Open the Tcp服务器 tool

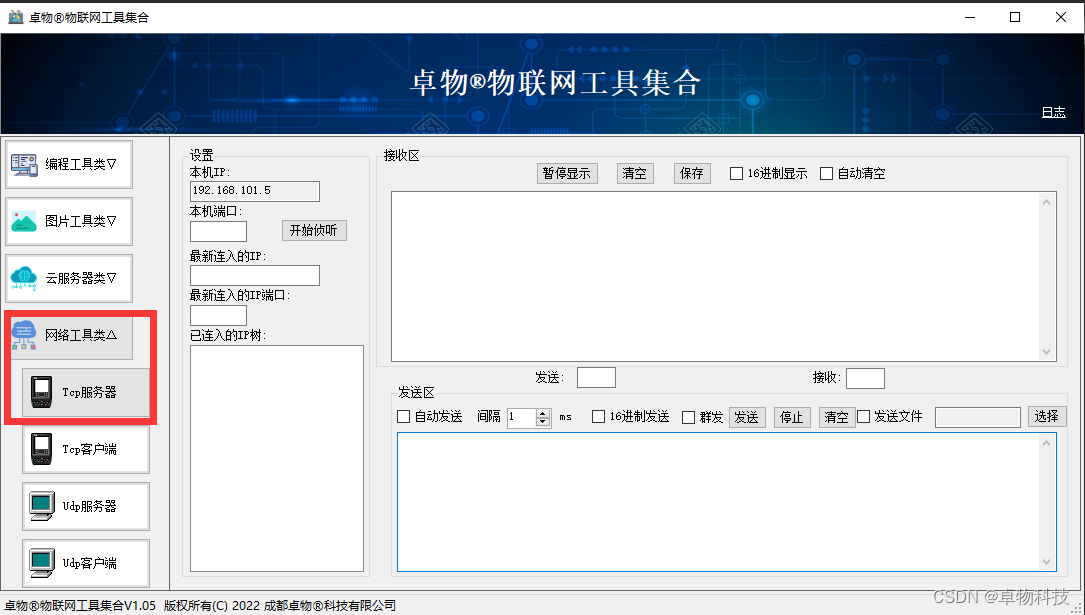(86, 392)
